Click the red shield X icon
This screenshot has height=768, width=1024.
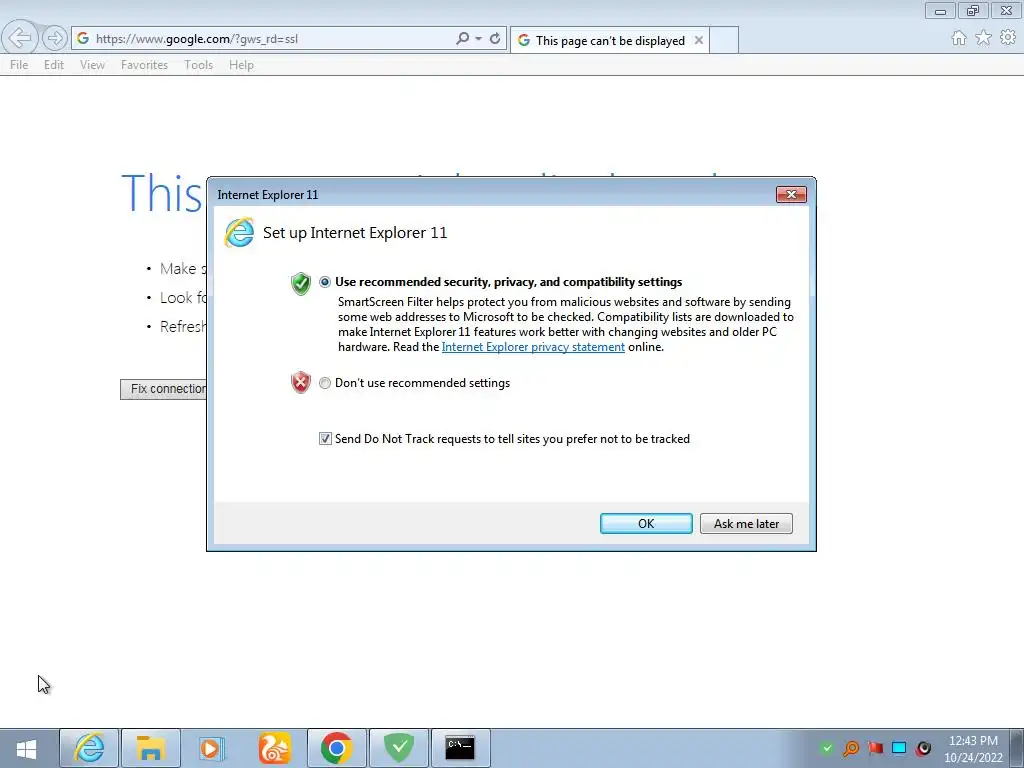tap(300, 383)
